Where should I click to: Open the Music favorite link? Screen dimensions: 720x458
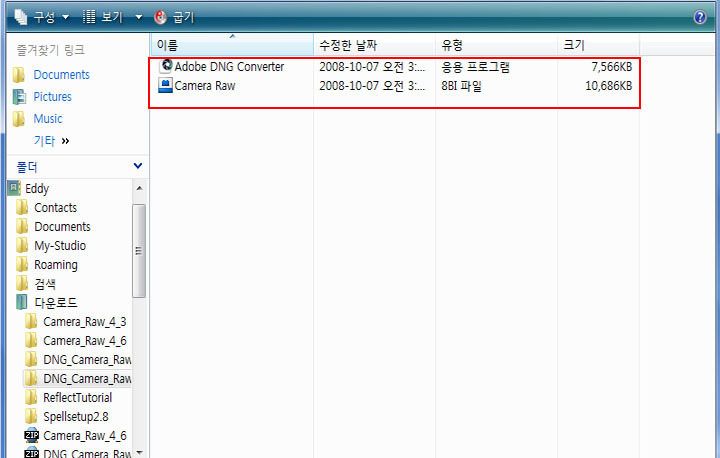48,119
